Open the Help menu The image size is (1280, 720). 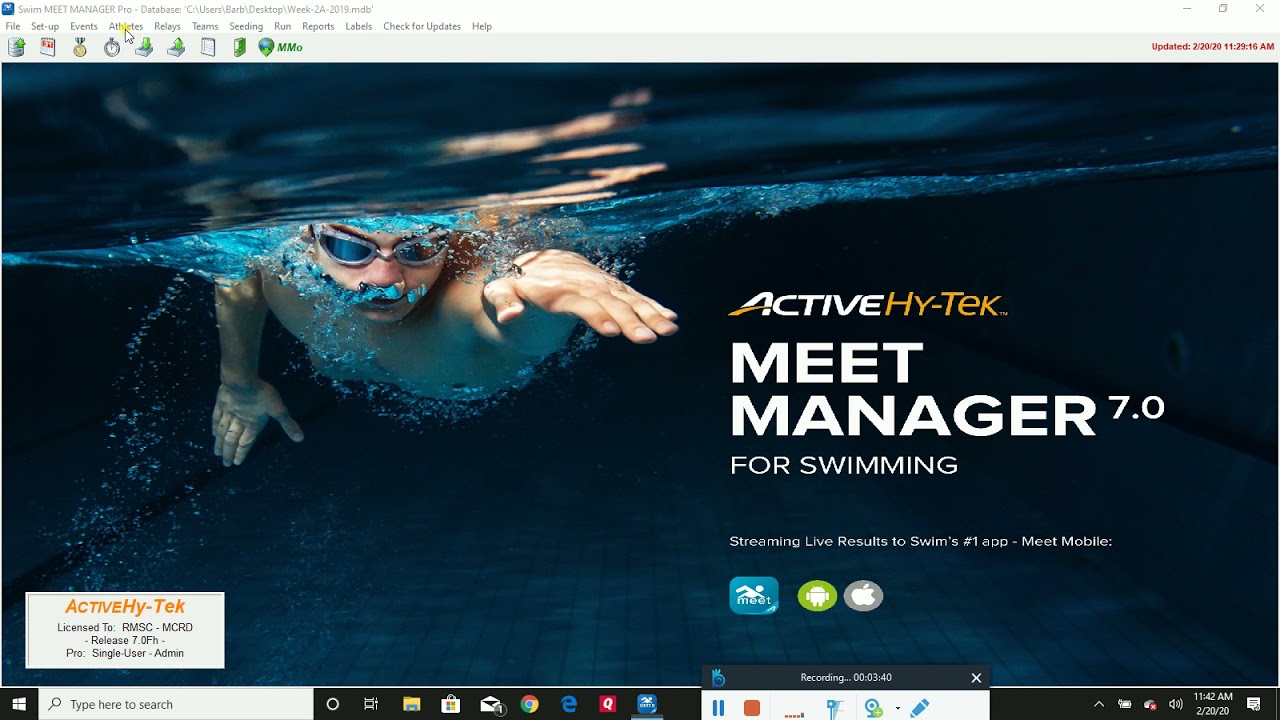coord(482,26)
